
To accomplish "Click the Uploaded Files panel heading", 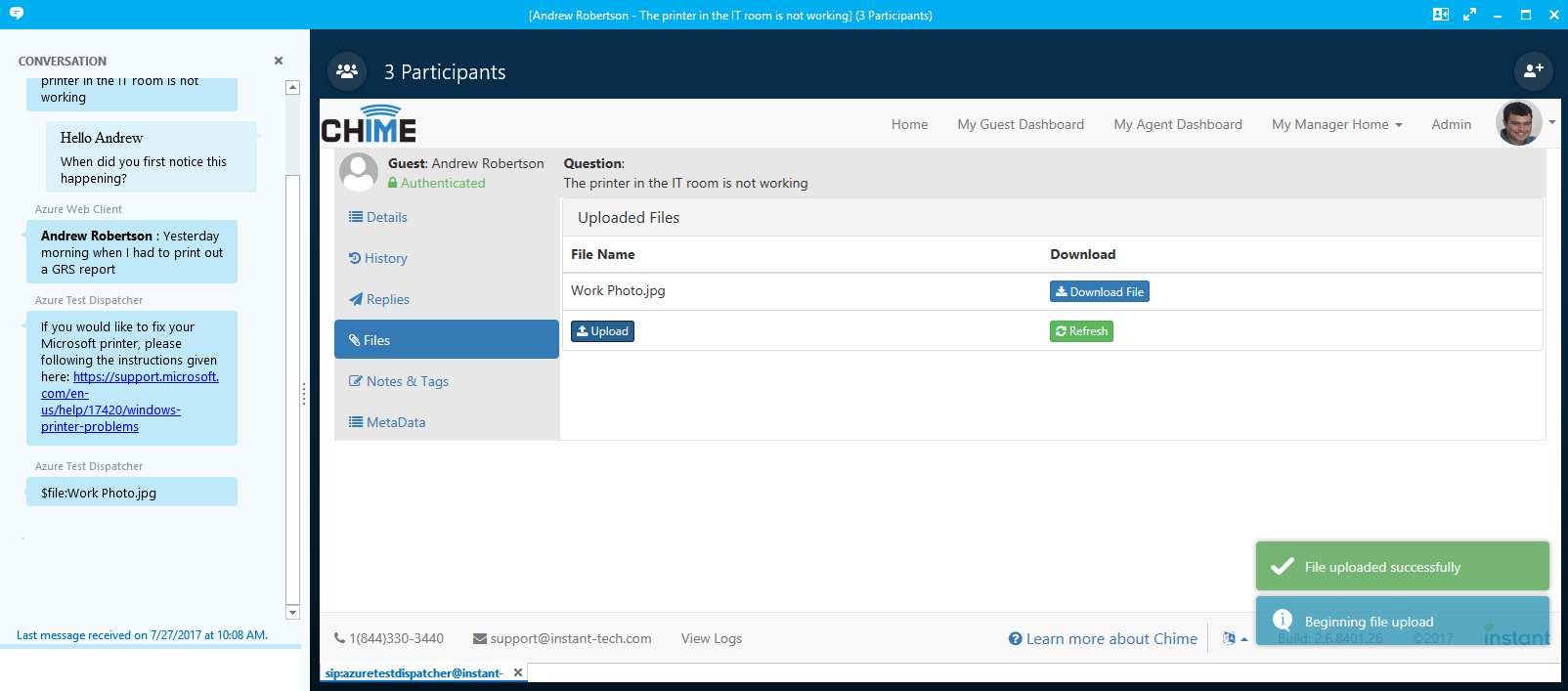I will coord(629,217).
